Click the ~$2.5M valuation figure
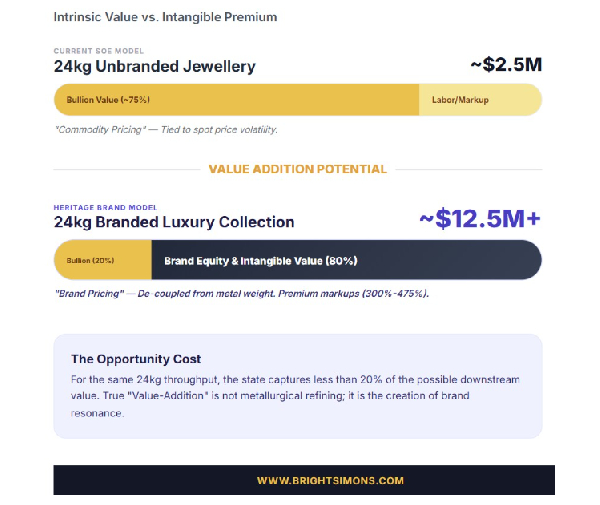The image size is (600, 505). point(505,66)
